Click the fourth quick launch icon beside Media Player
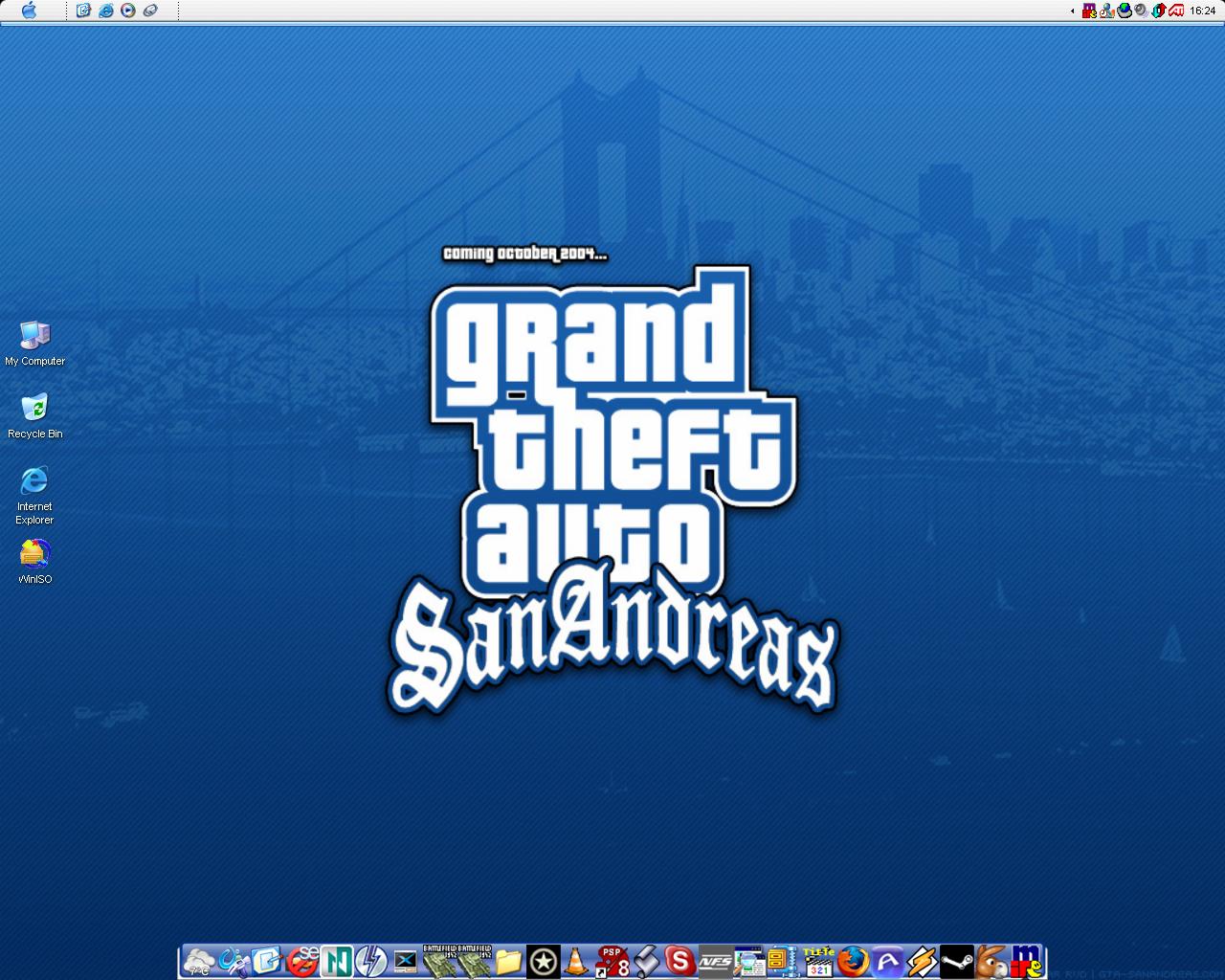This screenshot has height=980, width=1225. click(x=149, y=11)
